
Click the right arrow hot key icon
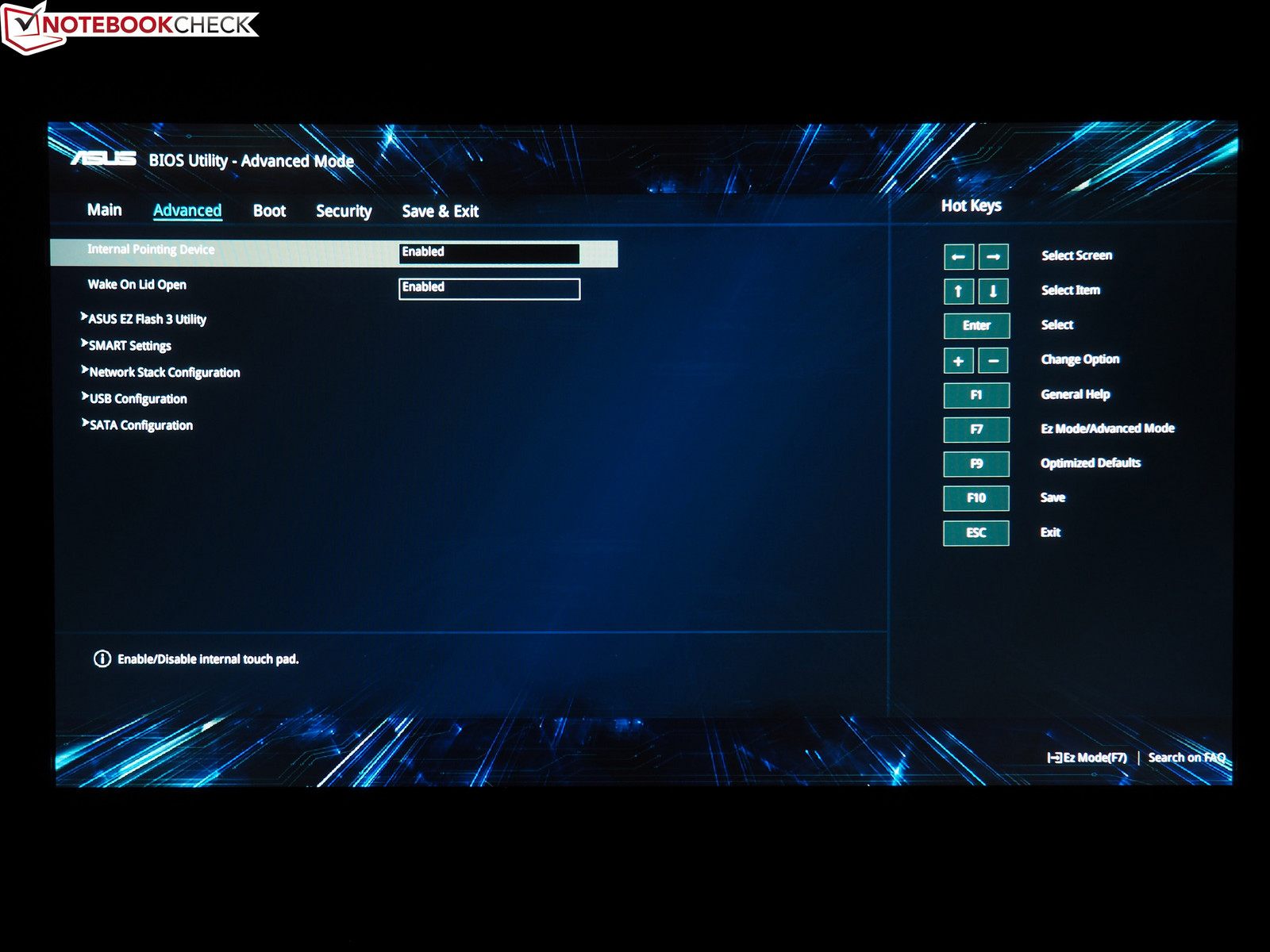993,257
